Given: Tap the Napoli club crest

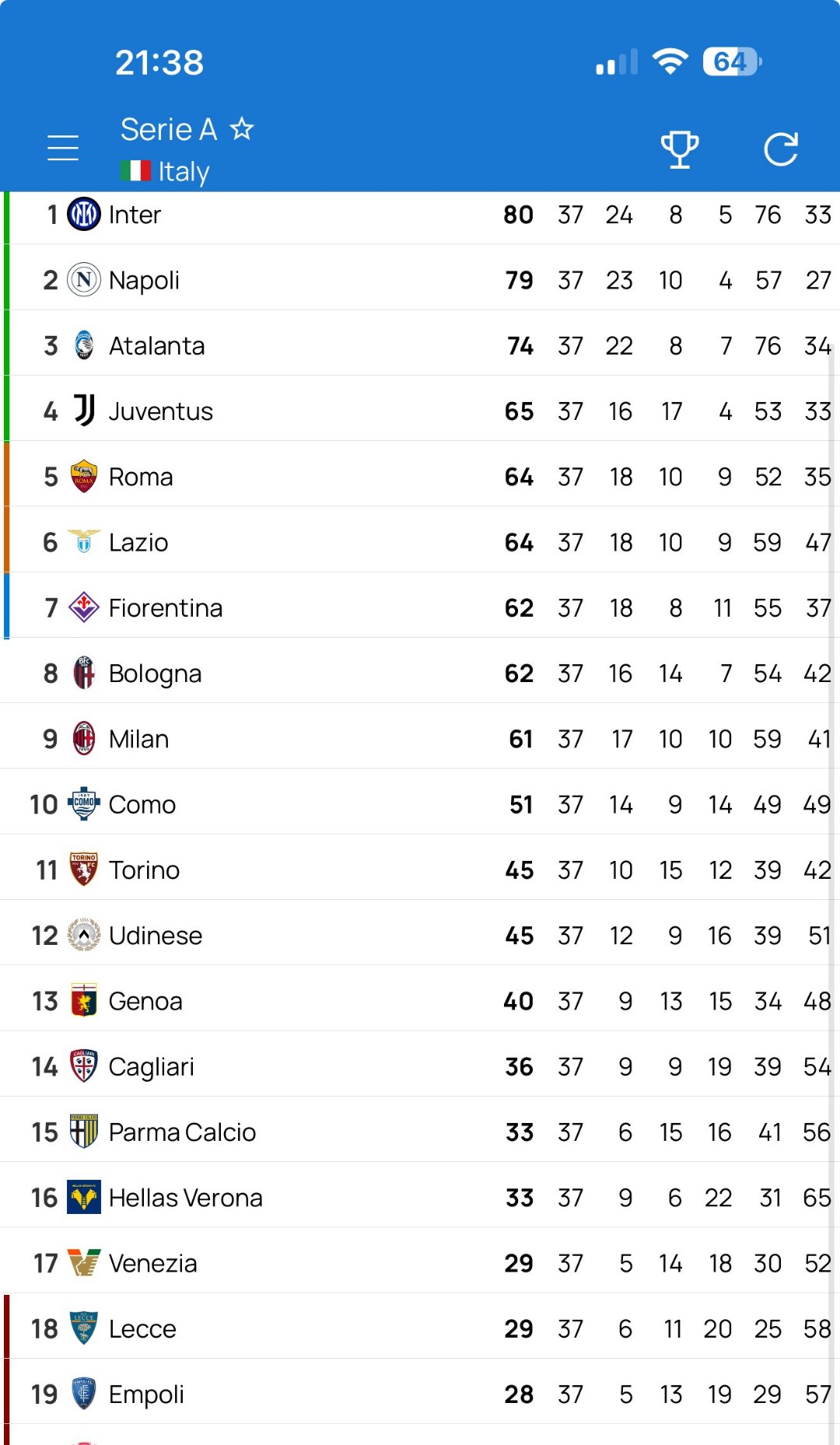Looking at the screenshot, I should tap(84, 280).
